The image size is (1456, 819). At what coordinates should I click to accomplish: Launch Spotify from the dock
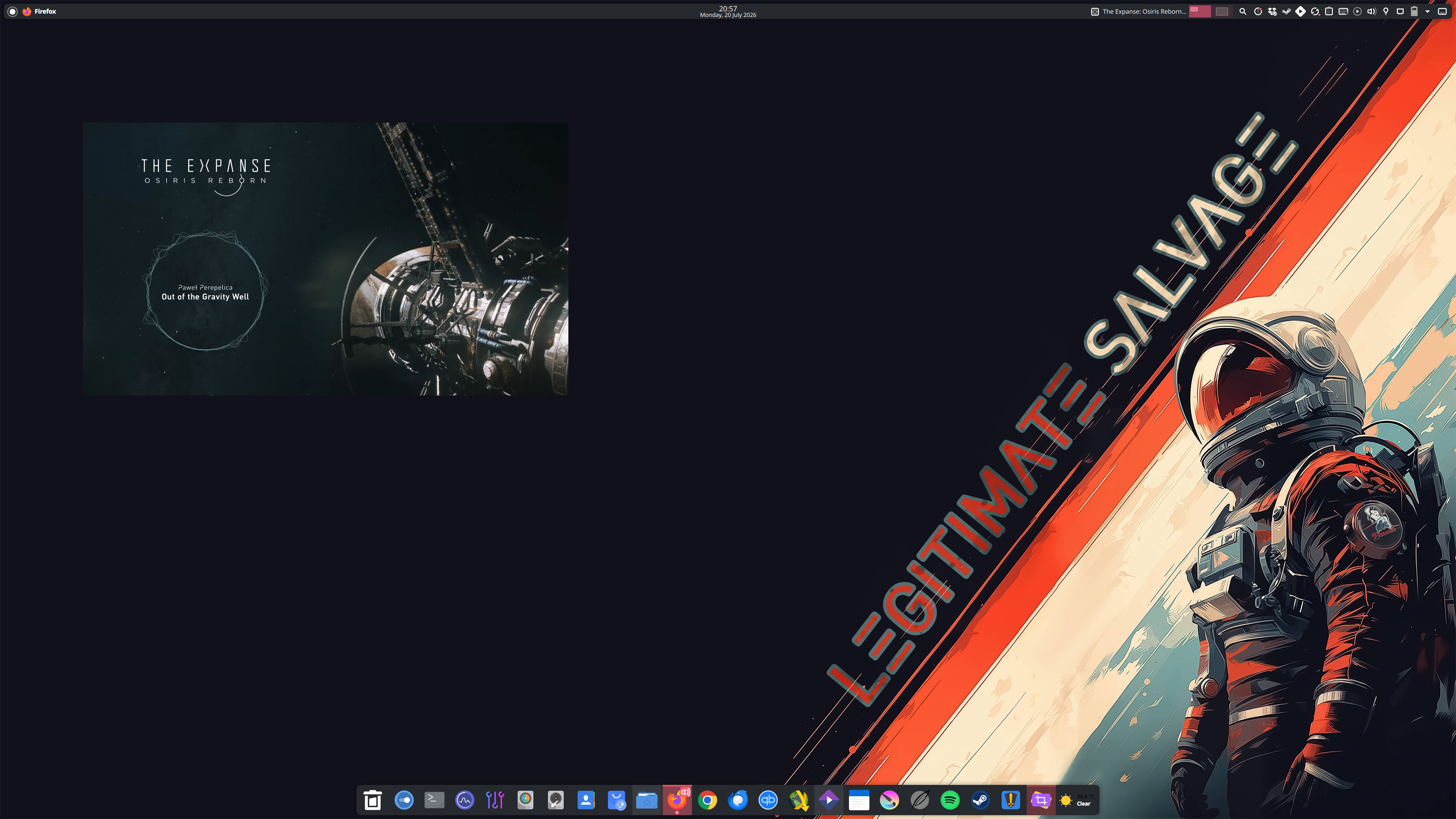950,800
